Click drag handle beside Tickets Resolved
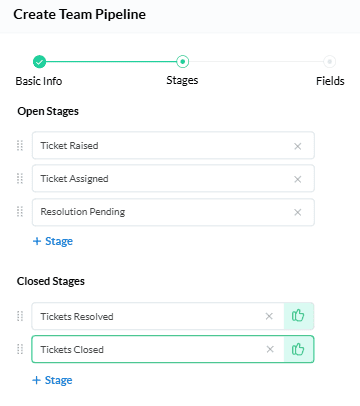This screenshot has width=360, height=406. (20, 316)
